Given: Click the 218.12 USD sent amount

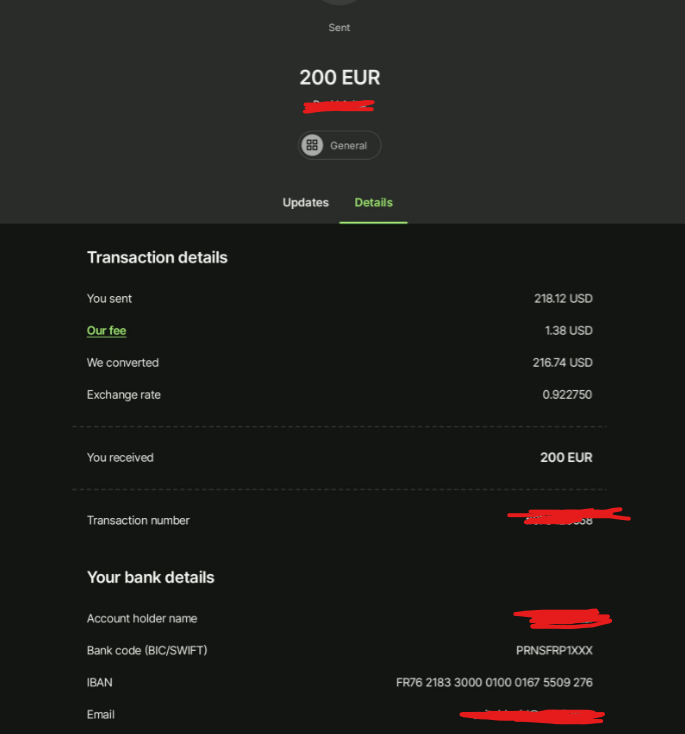Looking at the screenshot, I should point(563,298).
